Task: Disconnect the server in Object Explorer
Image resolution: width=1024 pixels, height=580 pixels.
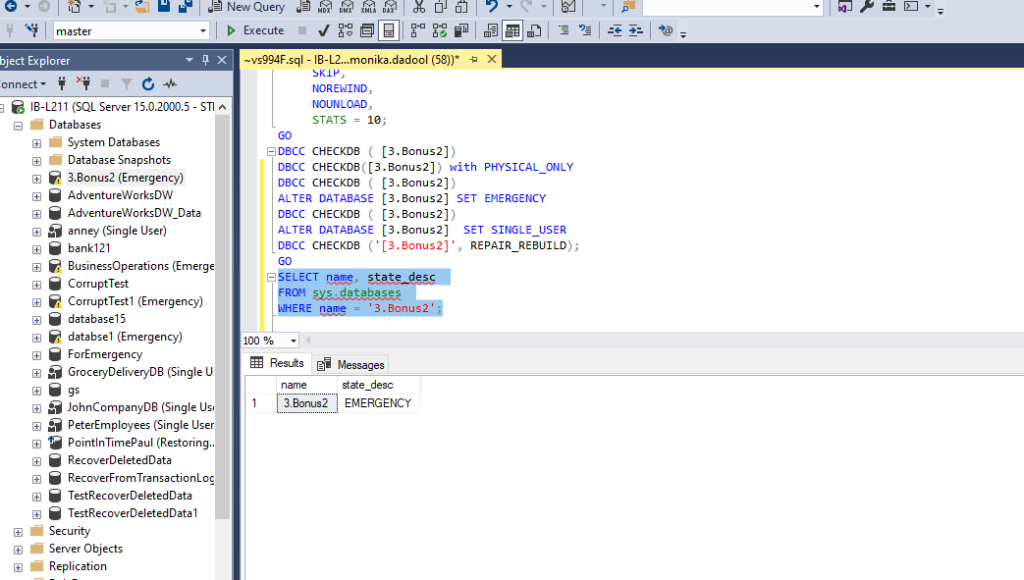Action: [85, 84]
